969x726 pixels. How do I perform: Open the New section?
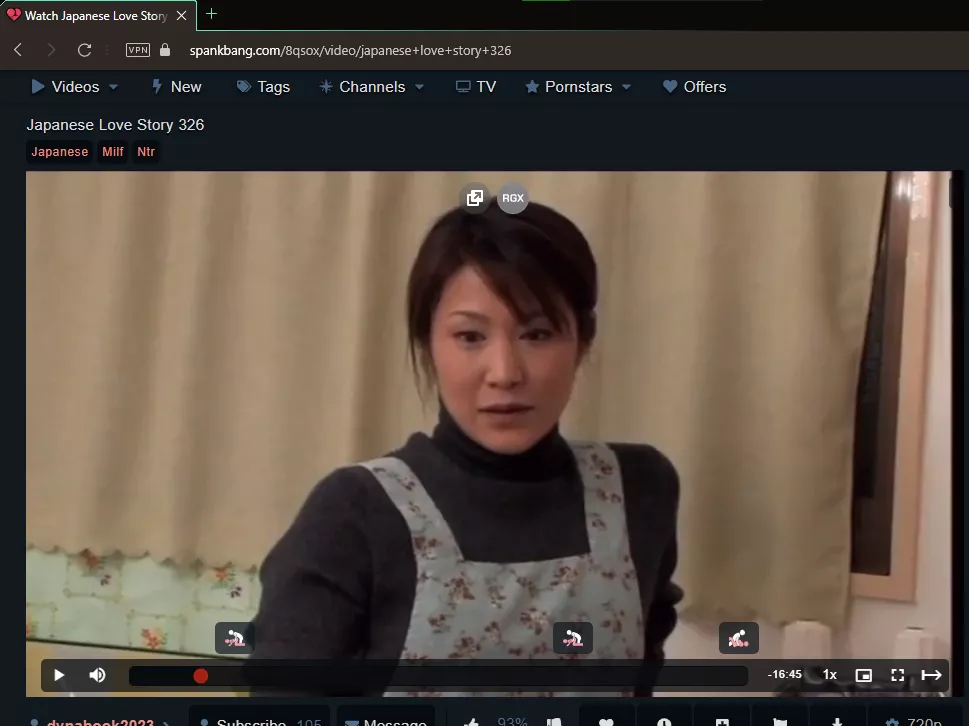coord(177,87)
